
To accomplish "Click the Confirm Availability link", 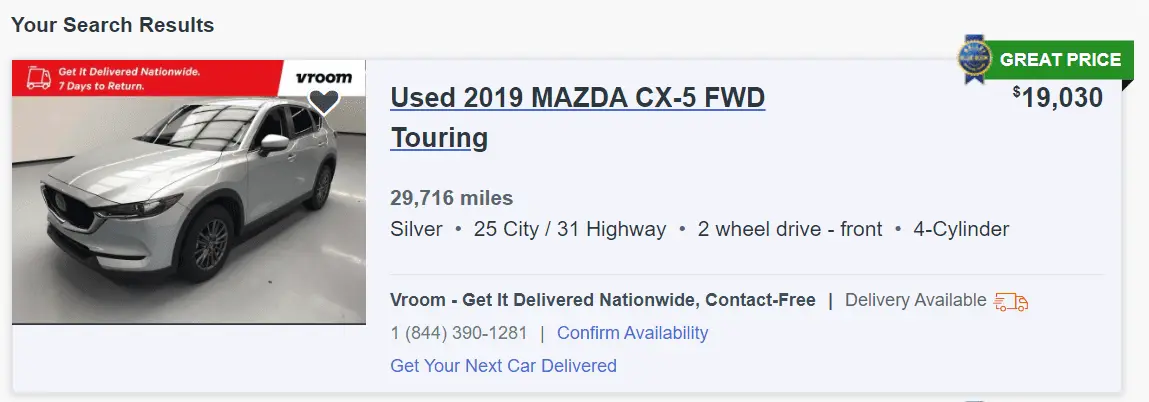I will coord(632,333).
